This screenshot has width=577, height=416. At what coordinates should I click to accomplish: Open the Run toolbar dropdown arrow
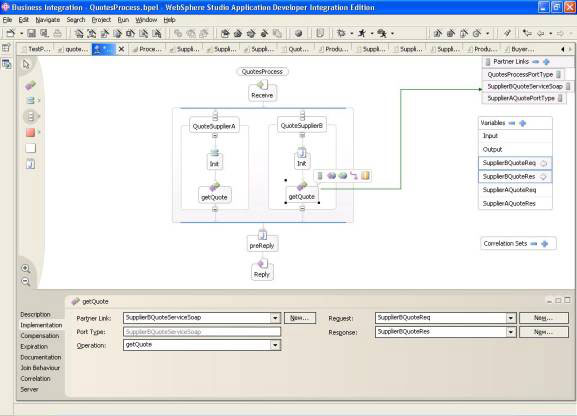pos(372,34)
